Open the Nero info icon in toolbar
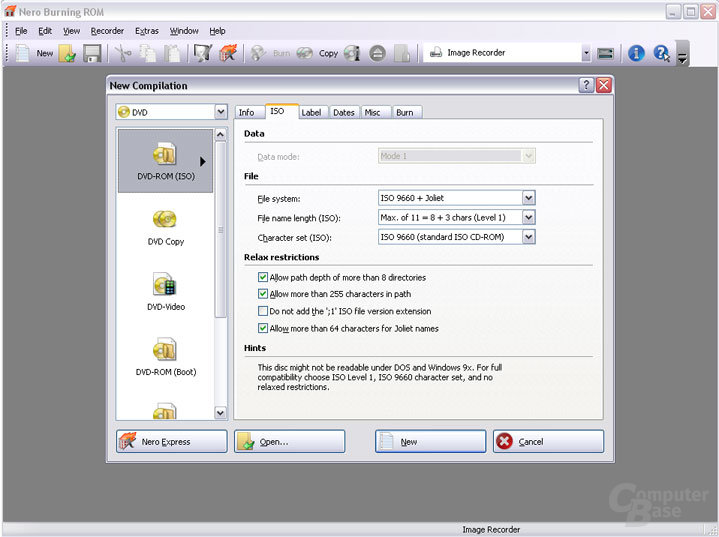This screenshot has height=537, width=719. tap(636, 54)
